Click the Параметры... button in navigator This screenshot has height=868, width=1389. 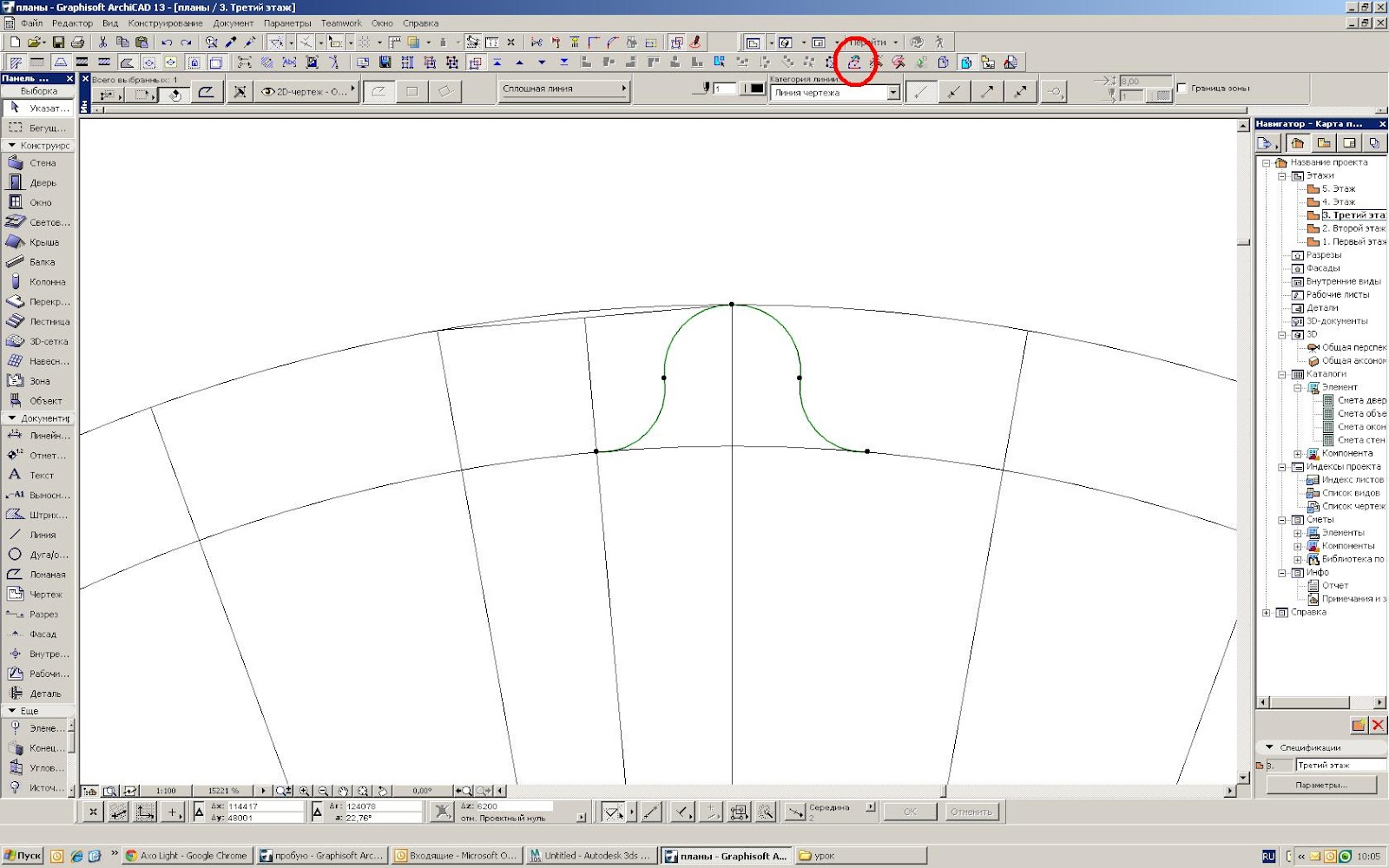click(x=1321, y=785)
